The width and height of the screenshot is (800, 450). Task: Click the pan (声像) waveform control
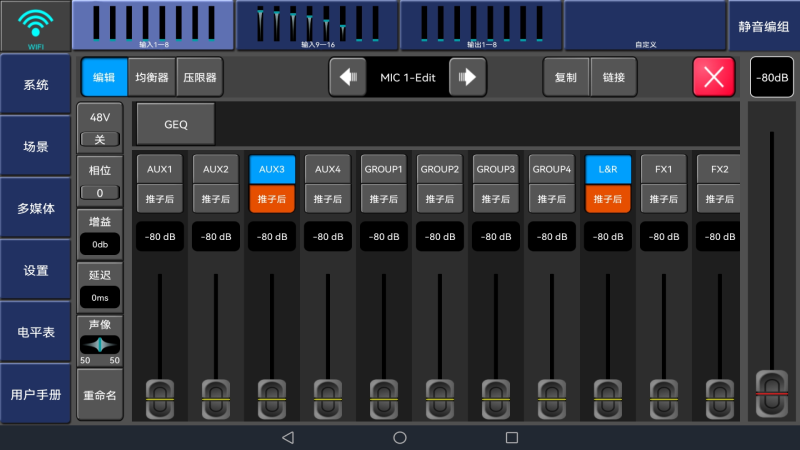pos(100,344)
